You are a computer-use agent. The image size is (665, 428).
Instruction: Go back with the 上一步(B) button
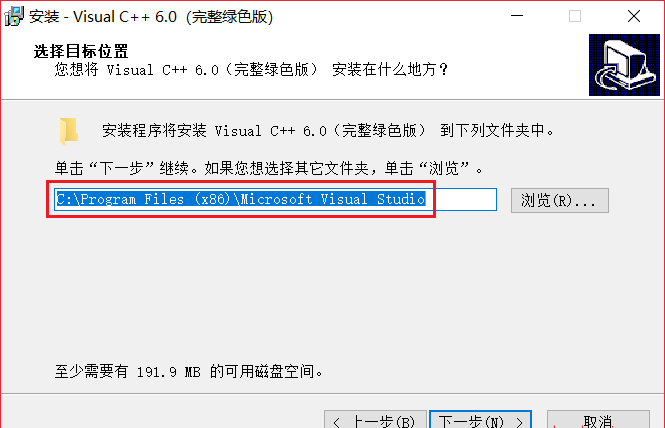pyautogui.click(x=375, y=420)
